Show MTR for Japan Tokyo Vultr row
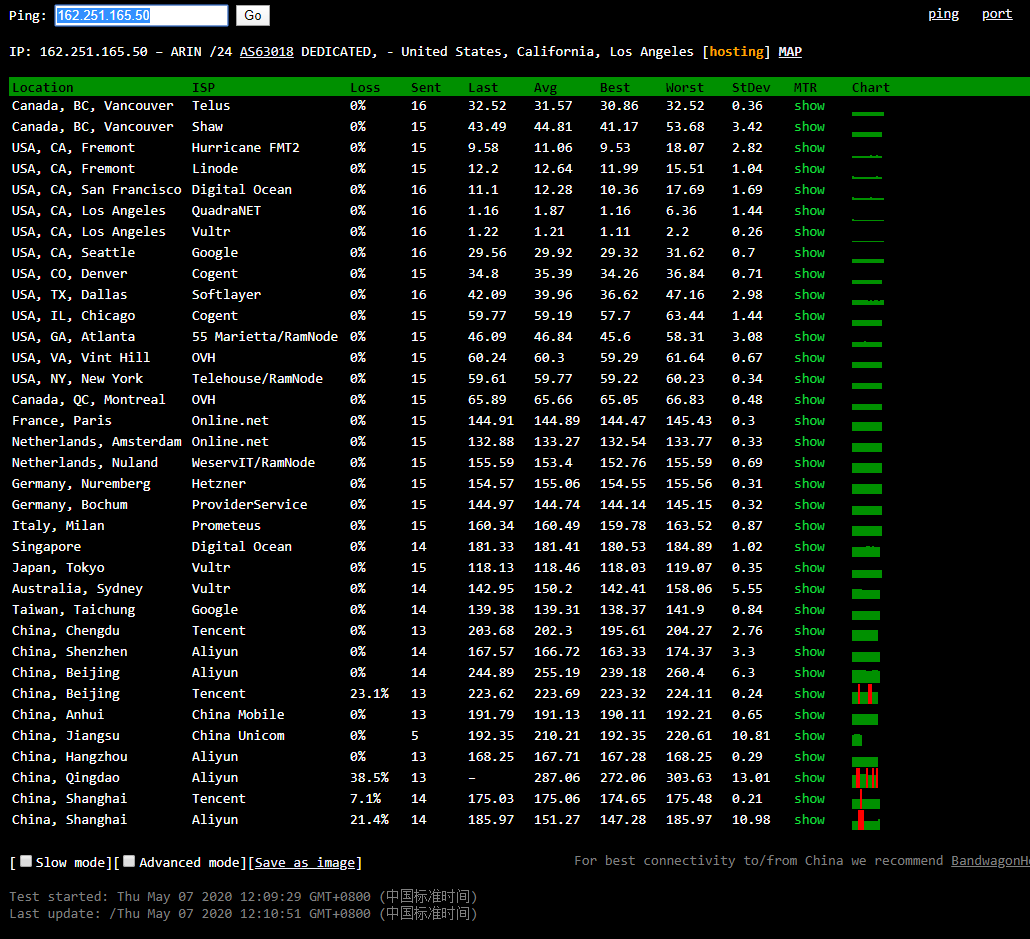 [809, 568]
